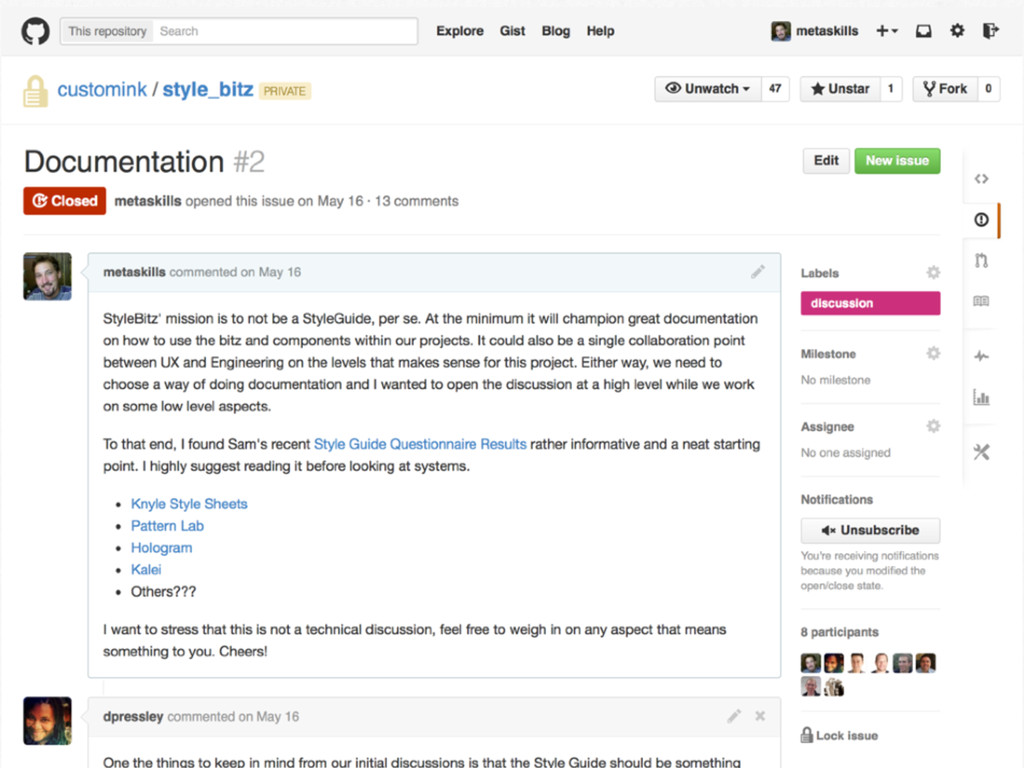Viewport: 1024px width, 768px height.
Task: Click the Lock issue link
Action: click(839, 735)
